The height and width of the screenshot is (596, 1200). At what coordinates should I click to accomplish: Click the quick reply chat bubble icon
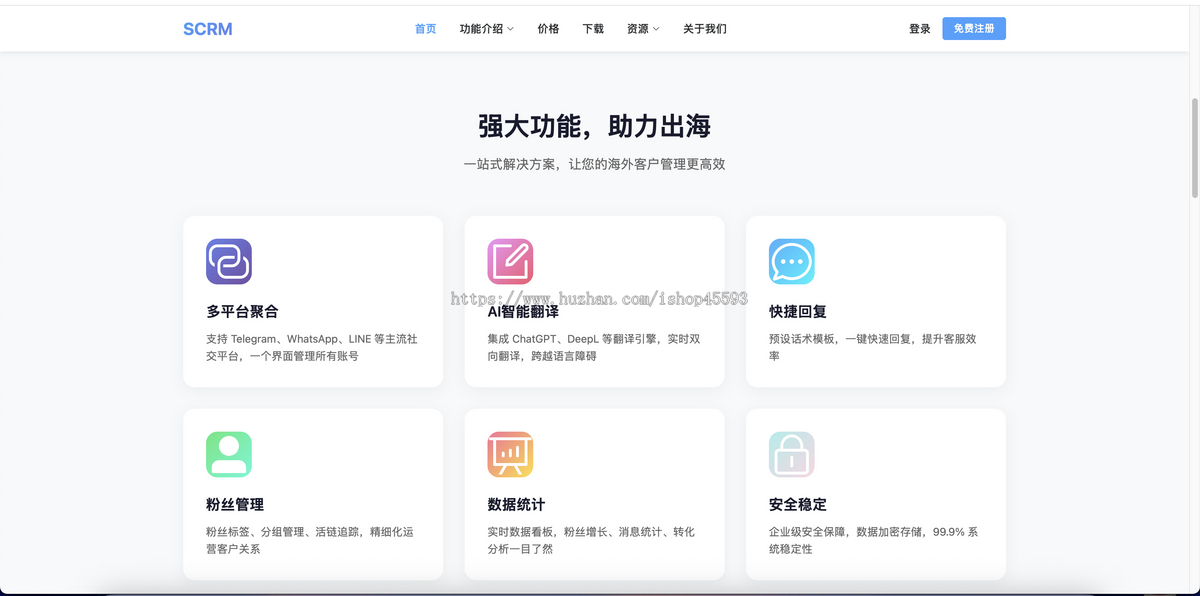pyautogui.click(x=792, y=262)
